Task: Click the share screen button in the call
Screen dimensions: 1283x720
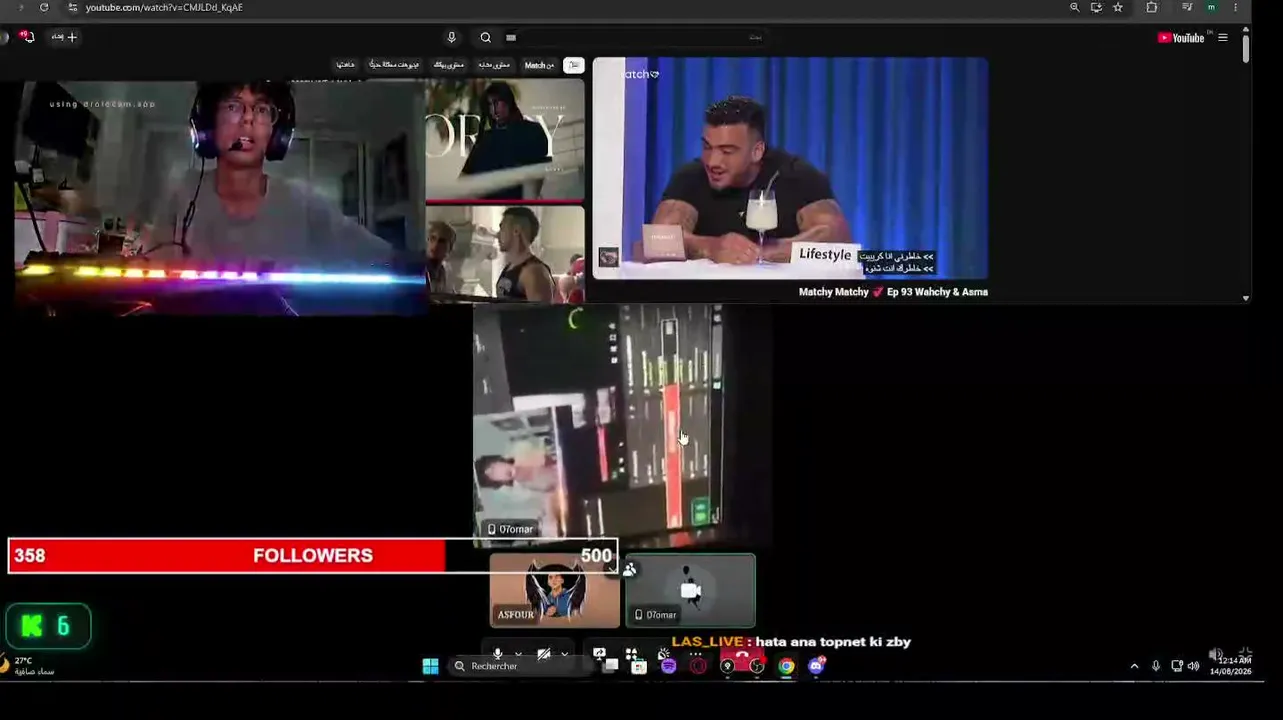Action: (599, 654)
